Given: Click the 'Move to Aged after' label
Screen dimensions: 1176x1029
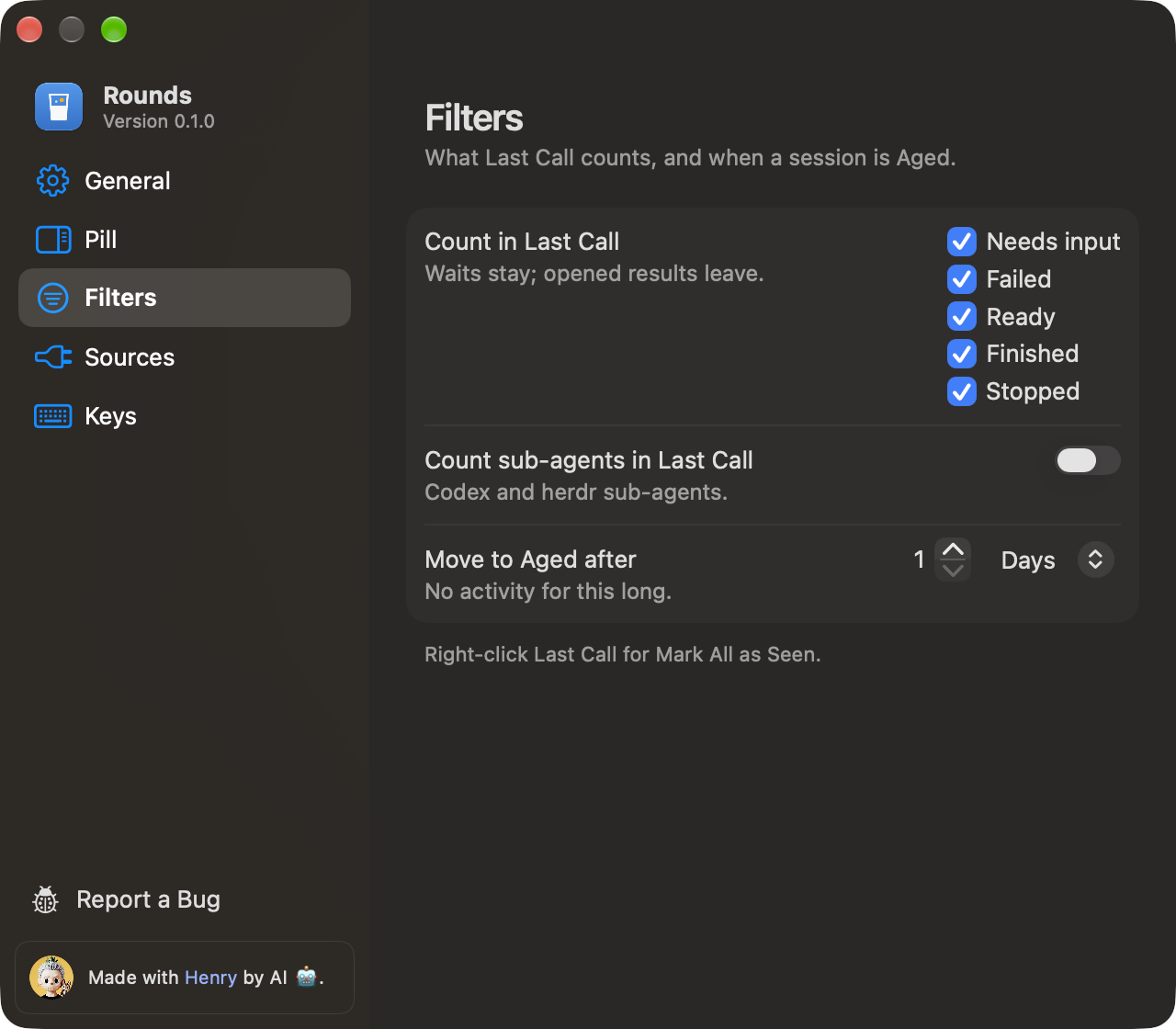Looking at the screenshot, I should 531,560.
